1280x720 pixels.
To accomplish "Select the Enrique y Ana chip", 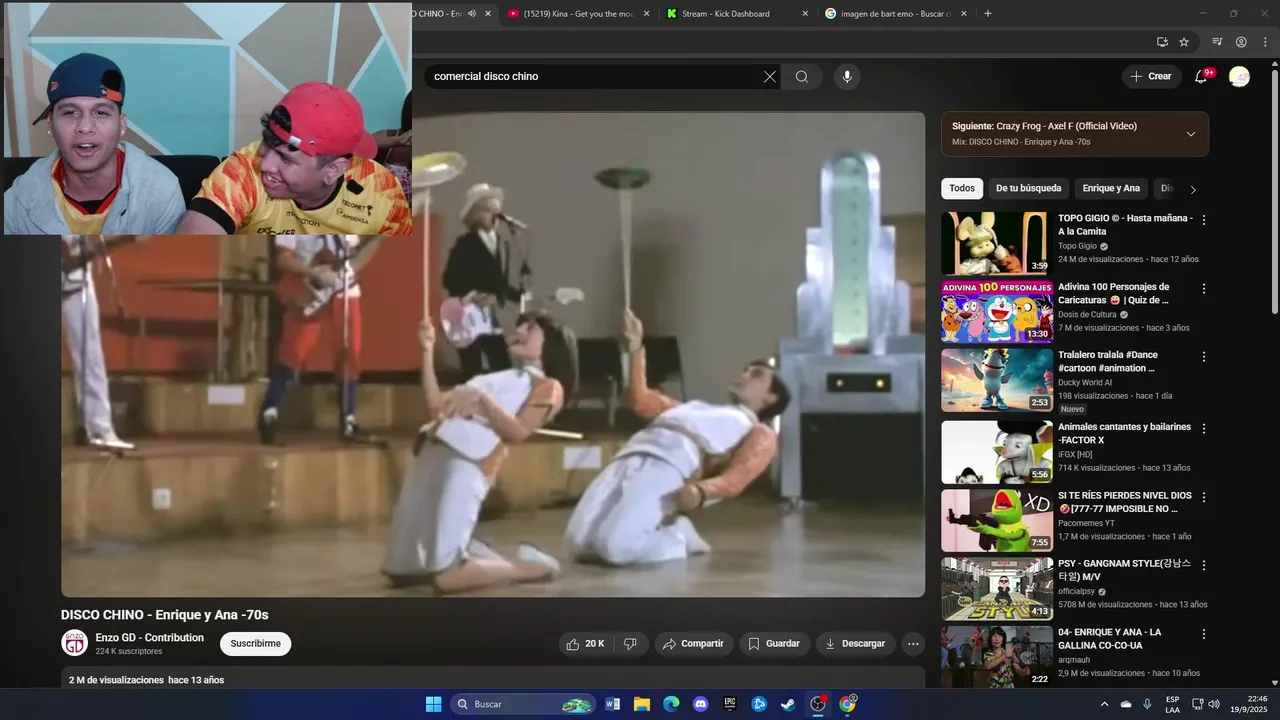I will [1111, 188].
